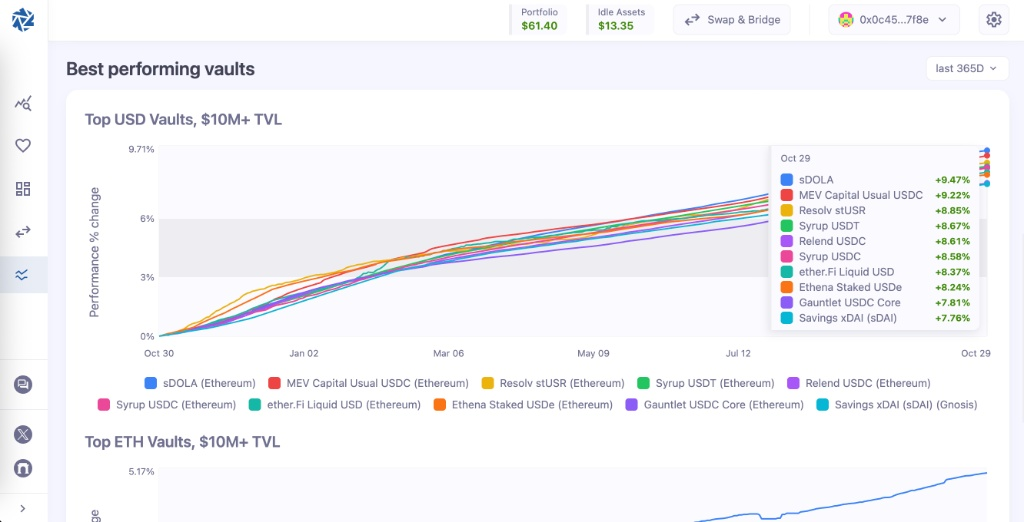Viewport: 1024px width, 522px height.
Task: Select the active performance waves sidebar tab
Action: click(x=23, y=275)
